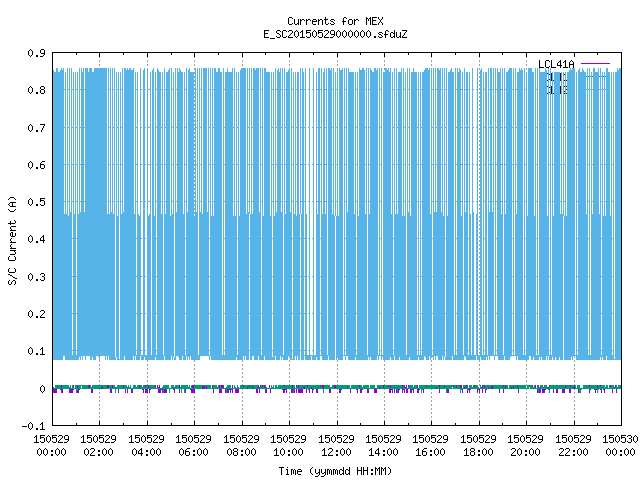This screenshot has height=480, width=640.
Task: Click the 0.6 y-axis tick label
Action: click(36, 165)
